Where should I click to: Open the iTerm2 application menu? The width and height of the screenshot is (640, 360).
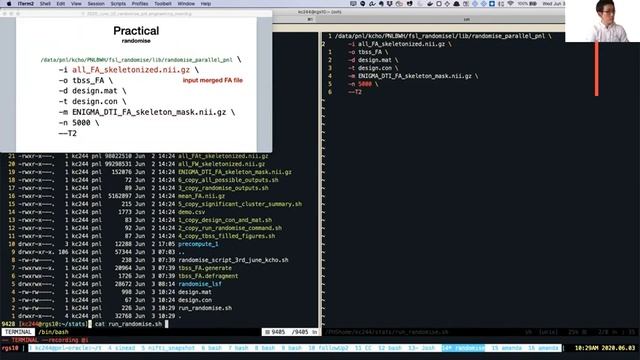pos(26,4)
